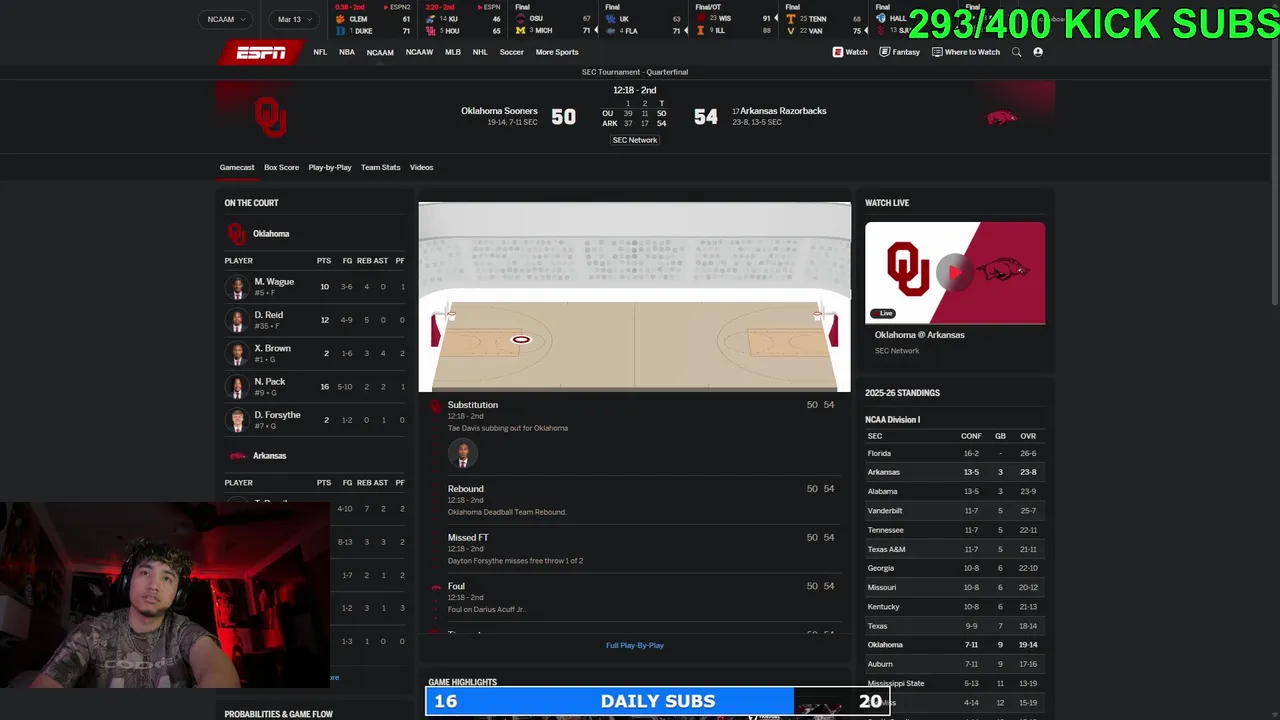1280x720 pixels.
Task: Switch to the Team Stats tab
Action: tap(380, 167)
